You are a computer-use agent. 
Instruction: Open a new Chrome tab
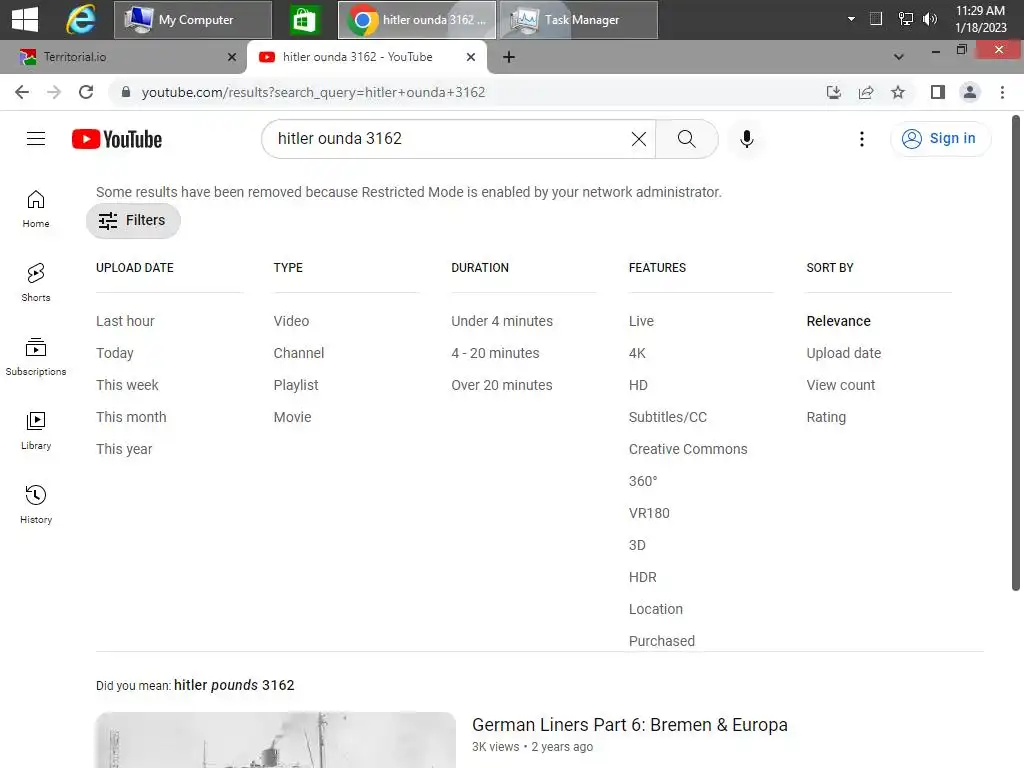(509, 57)
